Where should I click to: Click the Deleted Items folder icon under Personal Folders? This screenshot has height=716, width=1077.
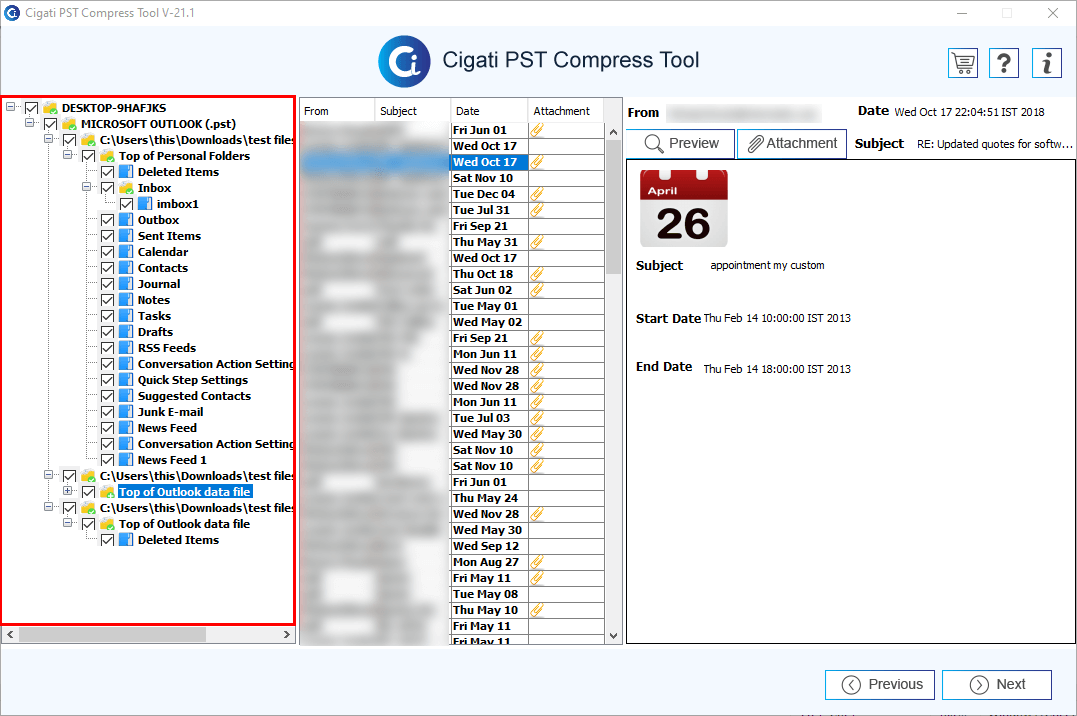126,172
